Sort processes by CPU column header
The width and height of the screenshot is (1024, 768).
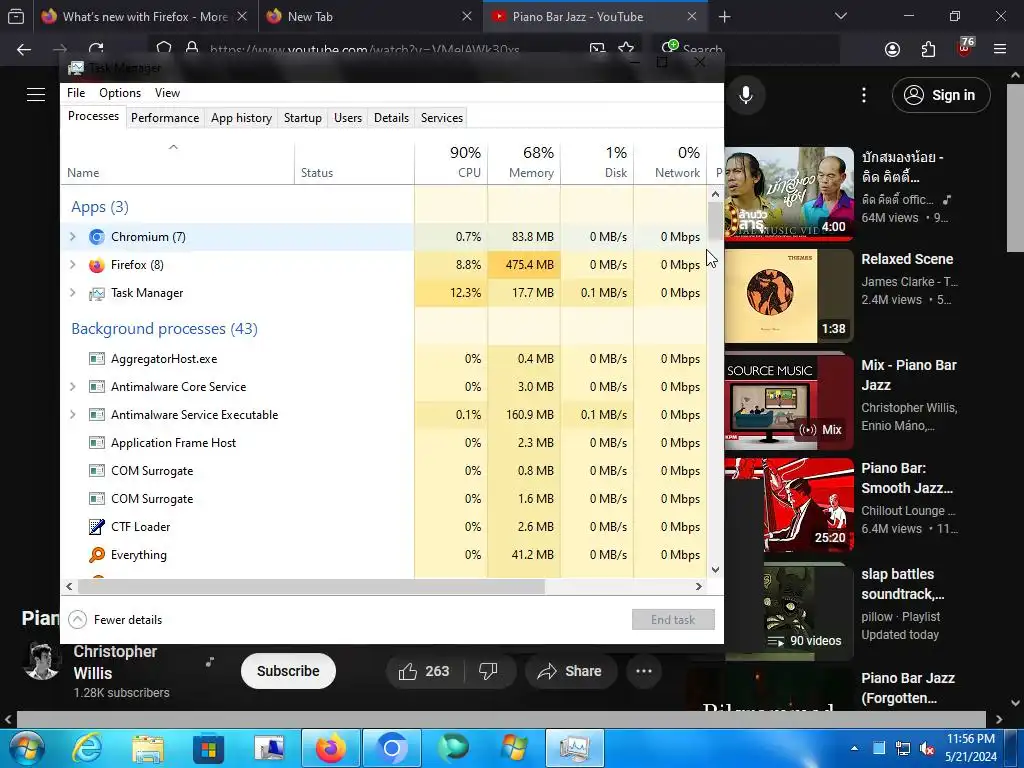pyautogui.click(x=451, y=161)
